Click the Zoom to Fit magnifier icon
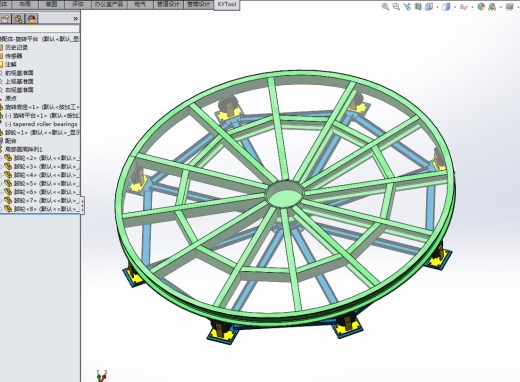520x382 pixels. pos(385,6)
